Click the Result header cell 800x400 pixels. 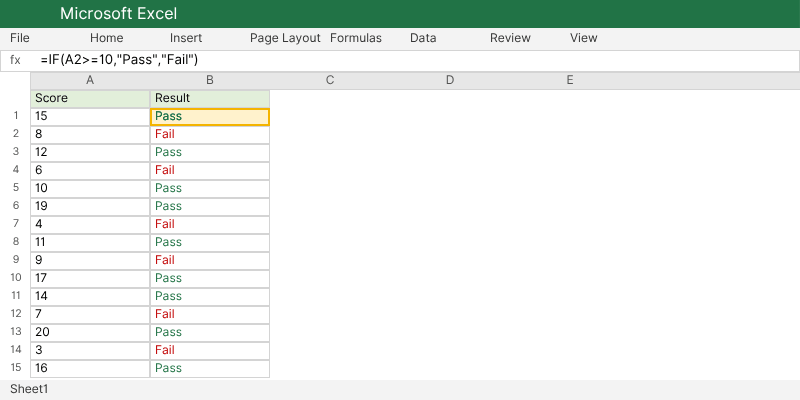[210, 98]
